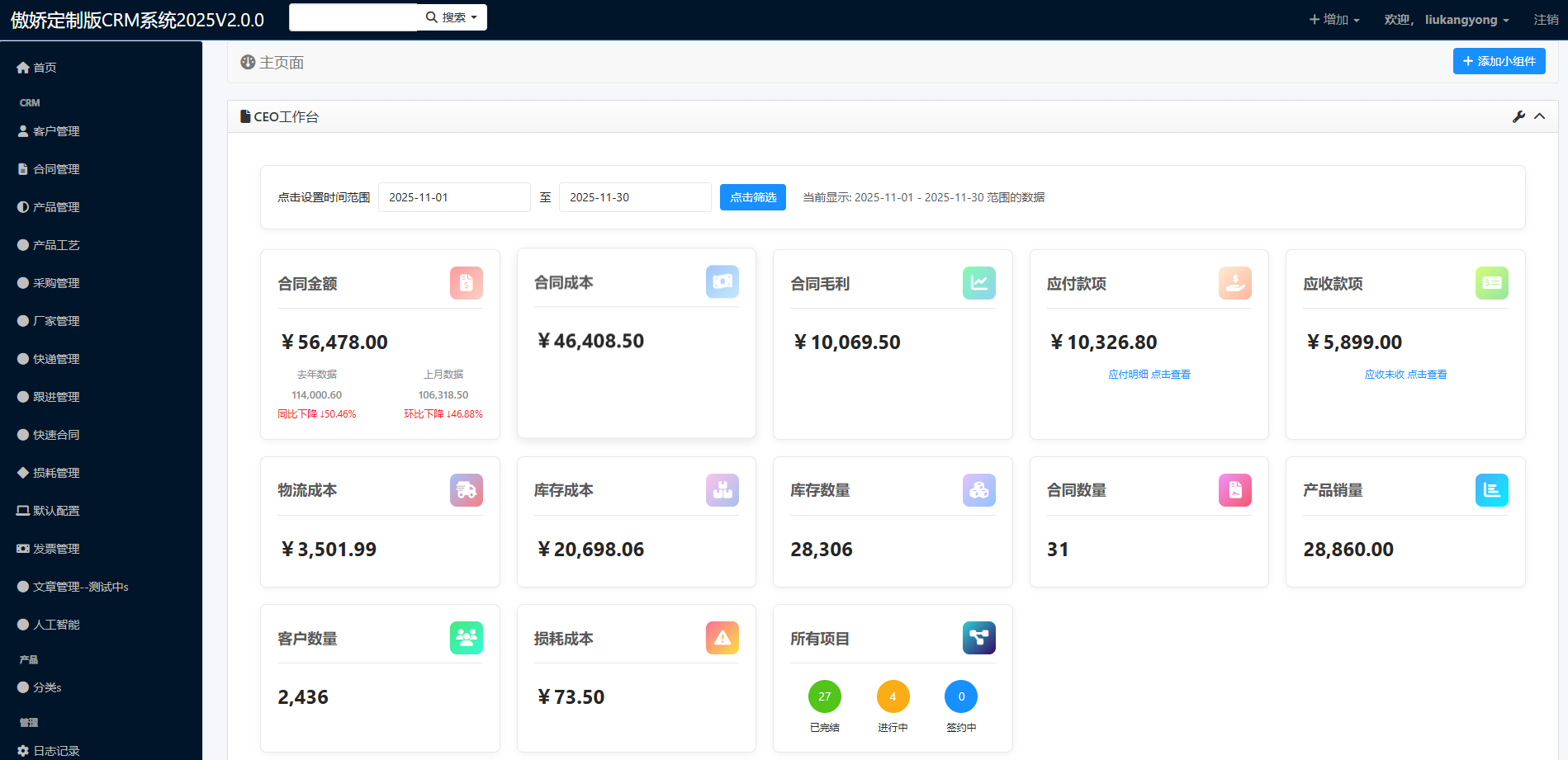Expand the 增加 dropdown menu

point(1334,20)
